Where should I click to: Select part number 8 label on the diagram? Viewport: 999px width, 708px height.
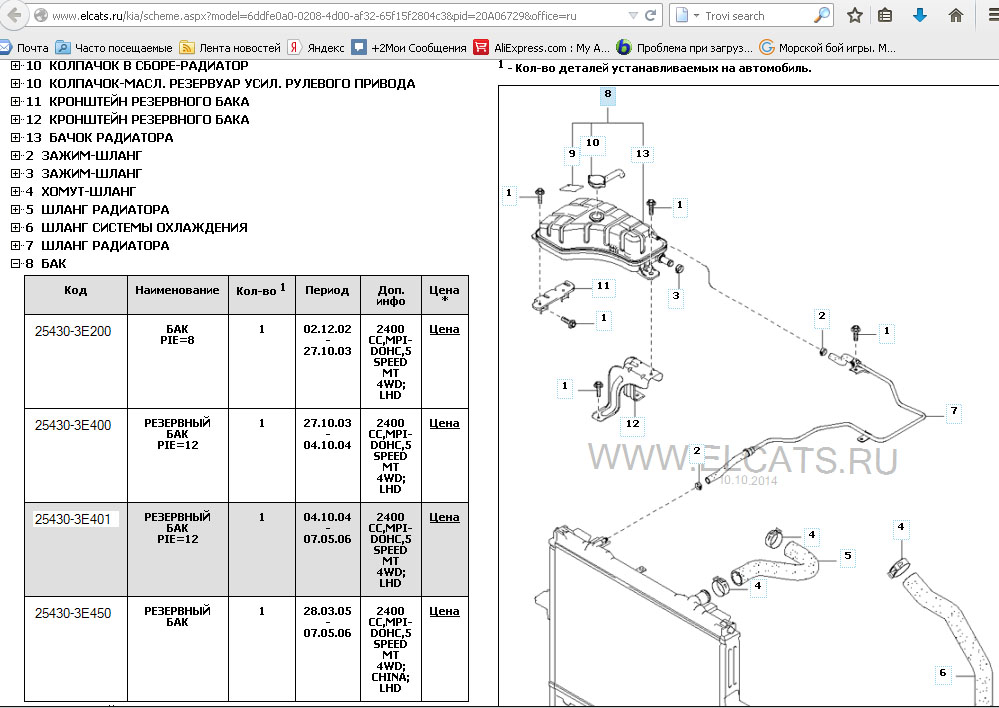[x=608, y=95]
